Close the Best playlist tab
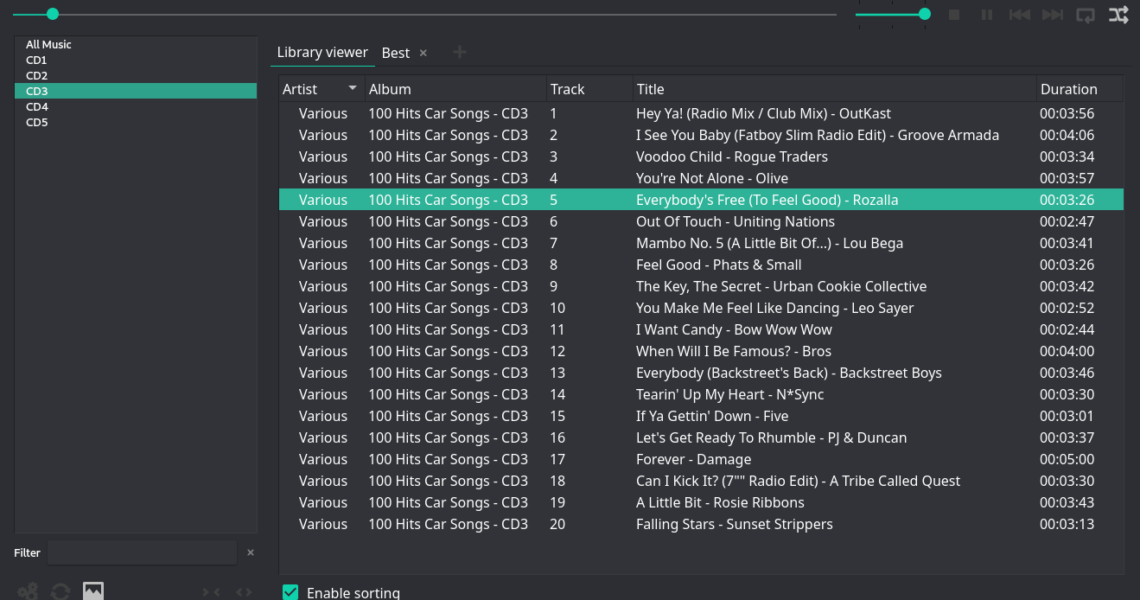The width and height of the screenshot is (1140, 600). pos(423,53)
